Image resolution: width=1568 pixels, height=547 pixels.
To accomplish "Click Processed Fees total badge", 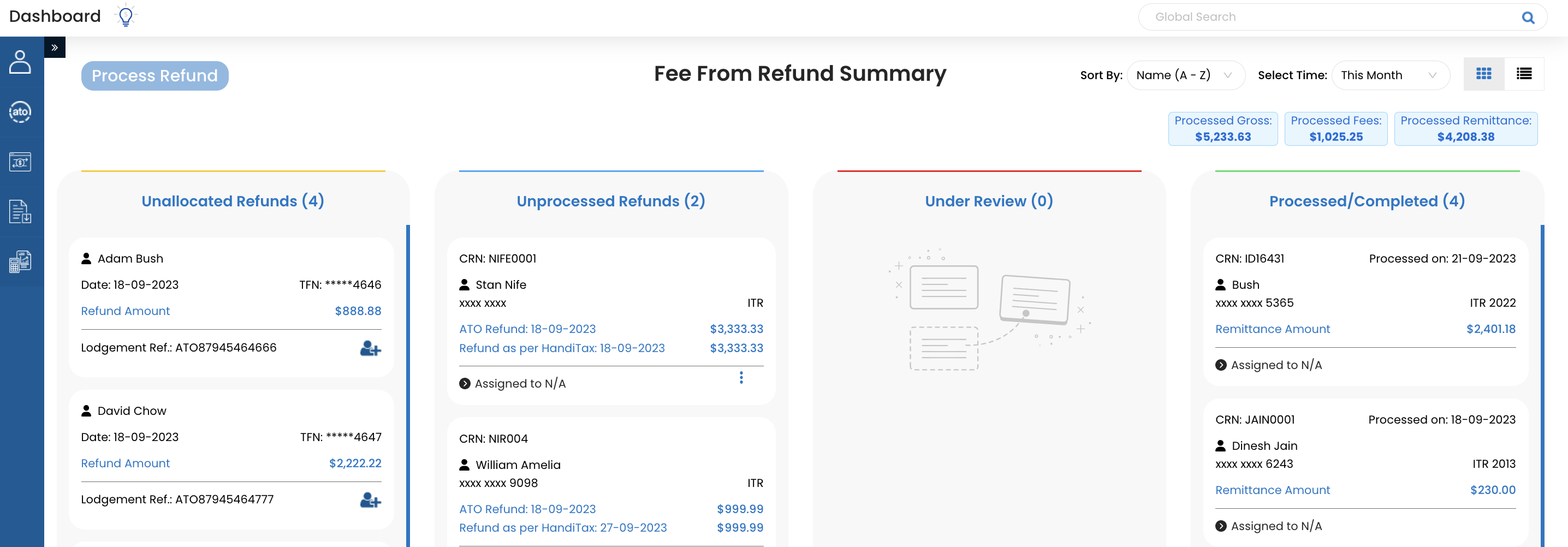I will [1336, 129].
